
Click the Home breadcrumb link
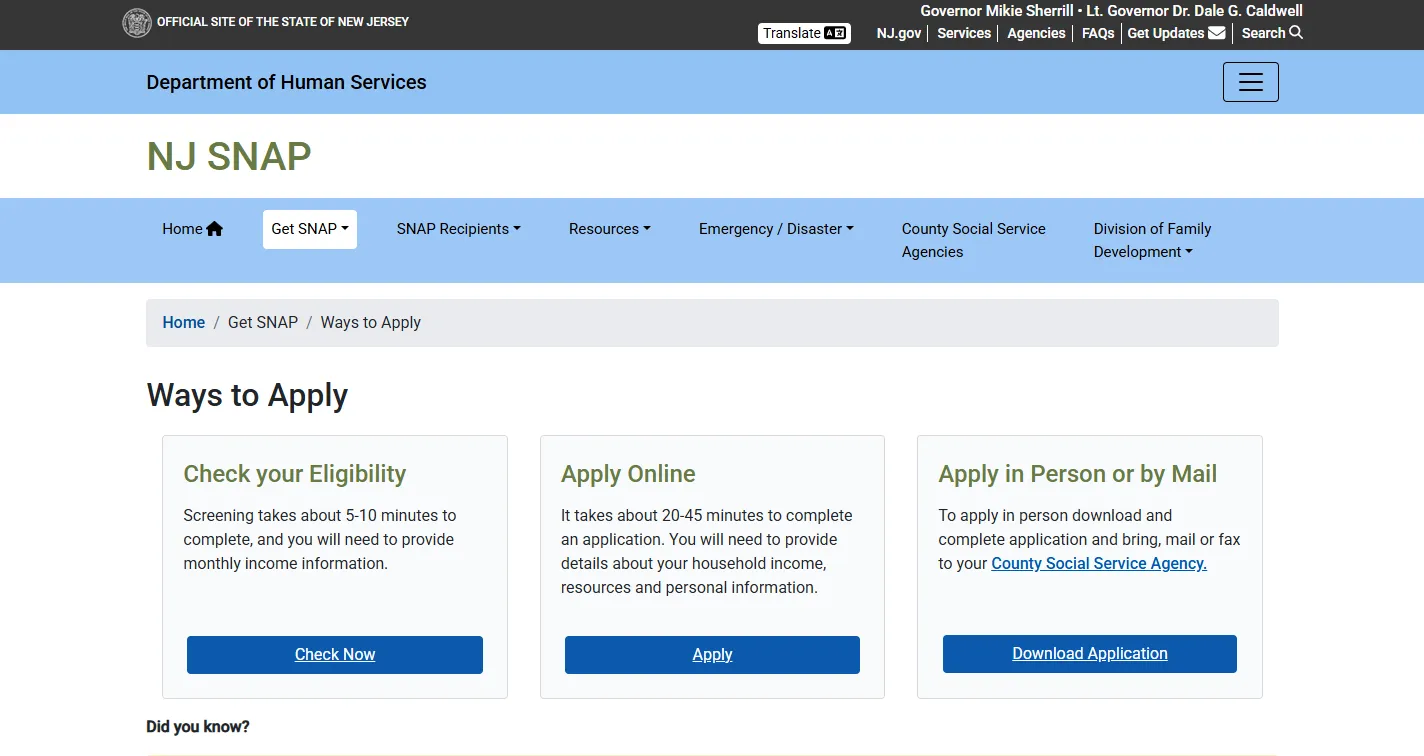(x=184, y=322)
